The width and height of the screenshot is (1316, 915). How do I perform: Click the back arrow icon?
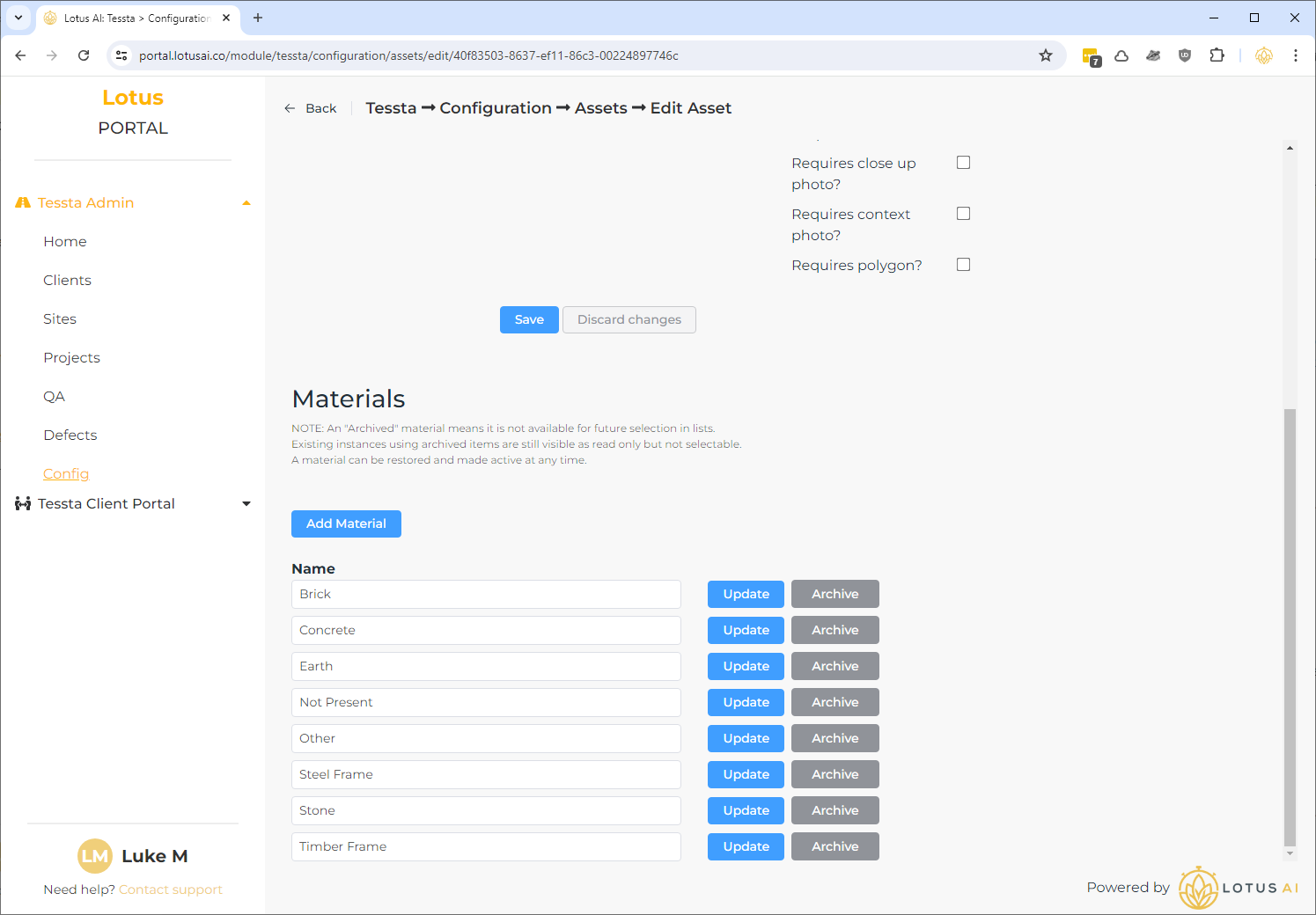click(290, 108)
